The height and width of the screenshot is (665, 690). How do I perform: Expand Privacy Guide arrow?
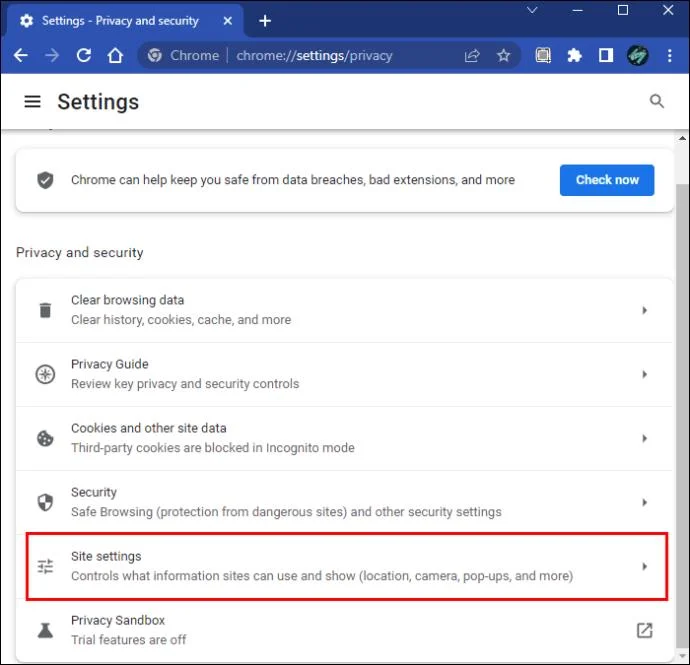point(644,374)
